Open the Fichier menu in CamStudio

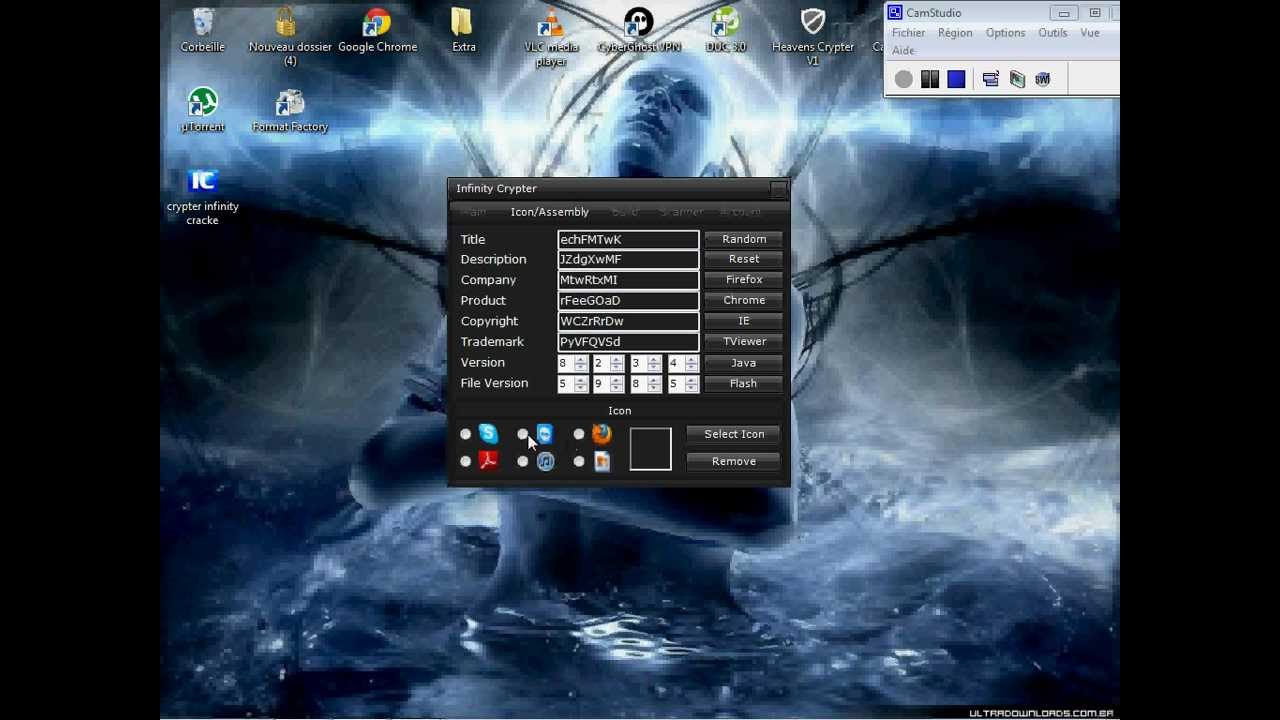click(x=908, y=33)
